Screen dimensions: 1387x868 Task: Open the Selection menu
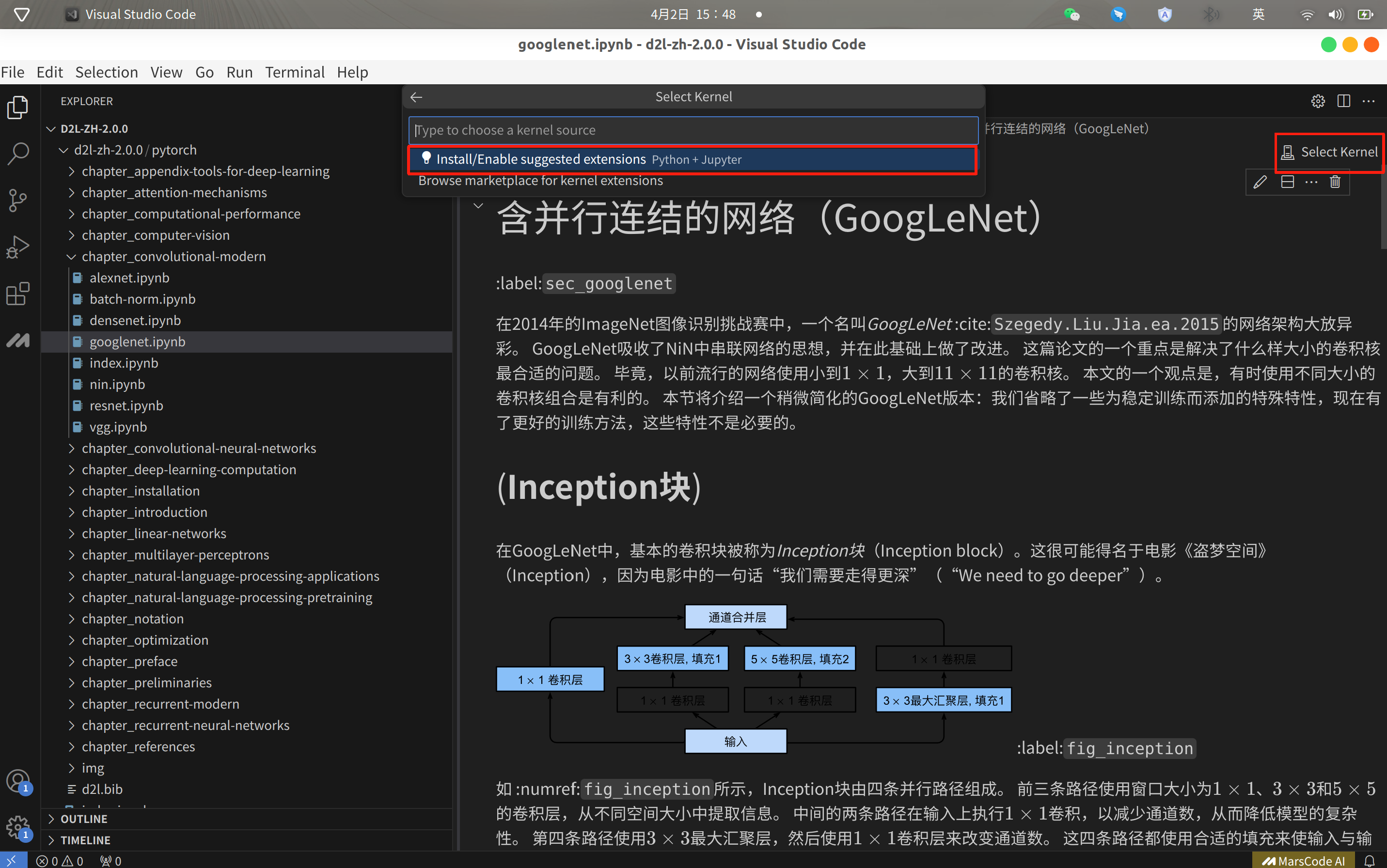106,72
